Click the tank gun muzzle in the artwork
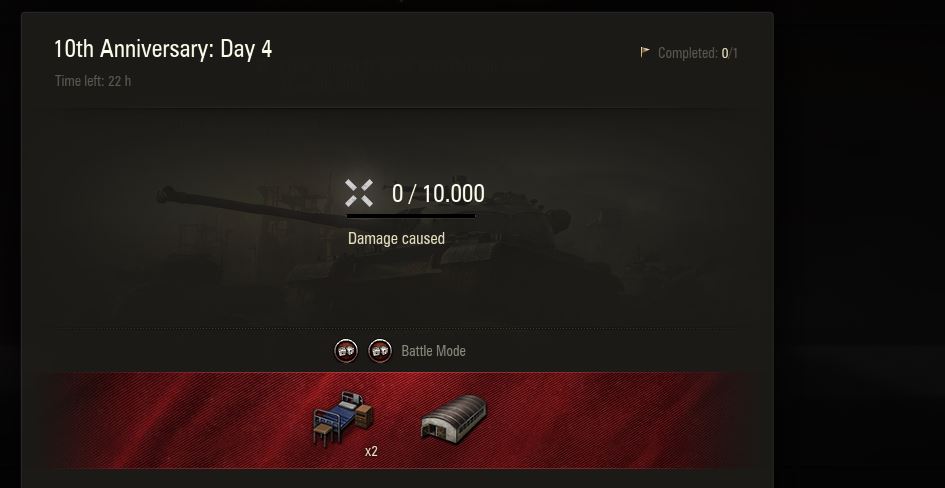The image size is (945, 488). coord(167,195)
